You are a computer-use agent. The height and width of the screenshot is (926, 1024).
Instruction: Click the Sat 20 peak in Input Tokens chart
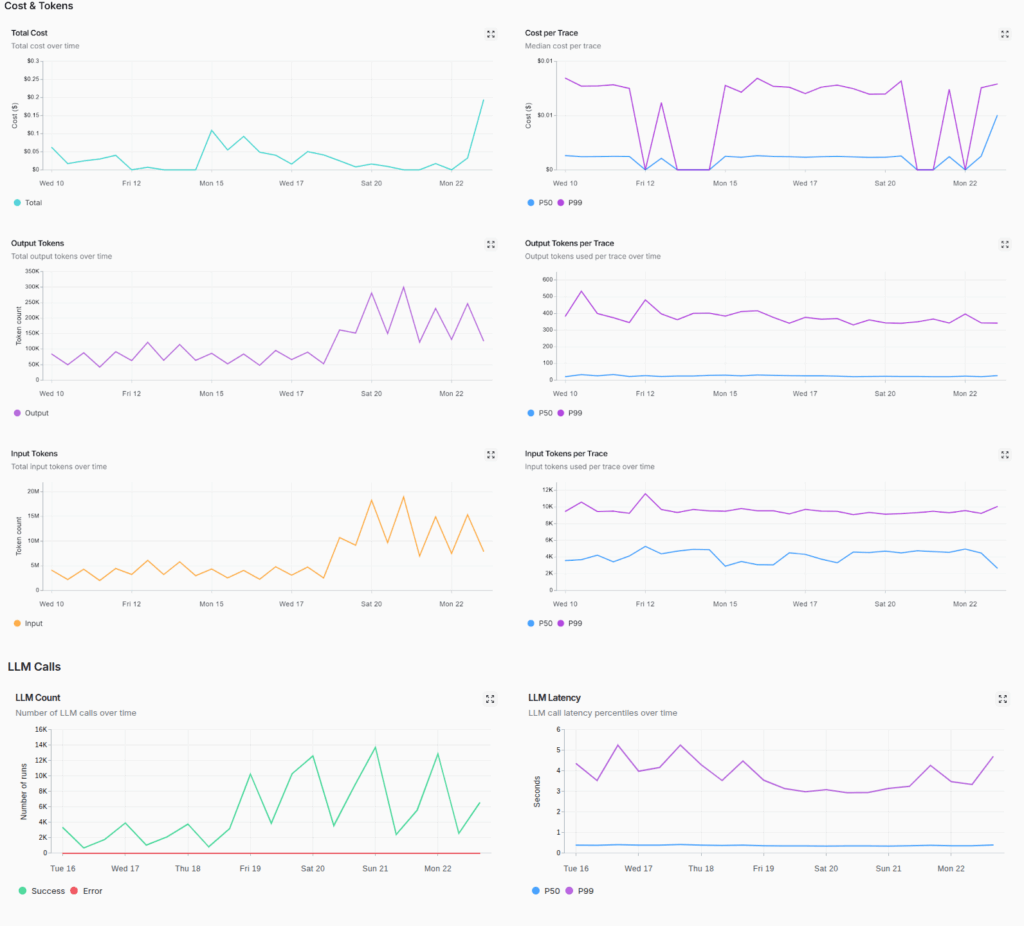click(371, 500)
